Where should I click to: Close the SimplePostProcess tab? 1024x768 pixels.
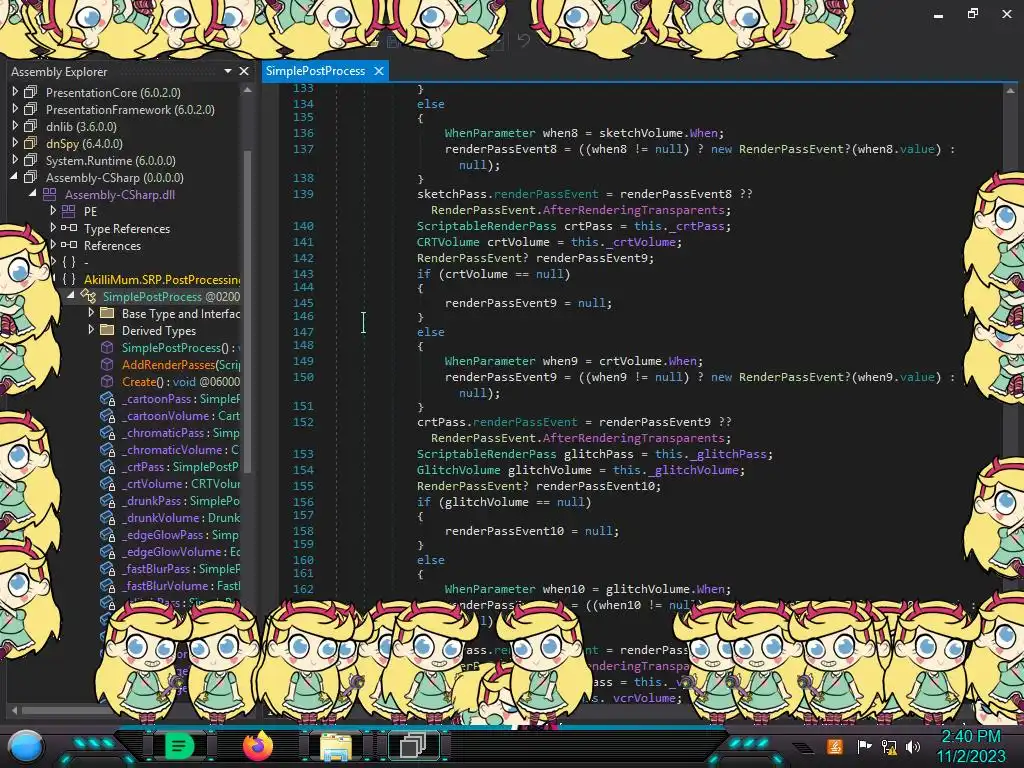click(x=379, y=71)
